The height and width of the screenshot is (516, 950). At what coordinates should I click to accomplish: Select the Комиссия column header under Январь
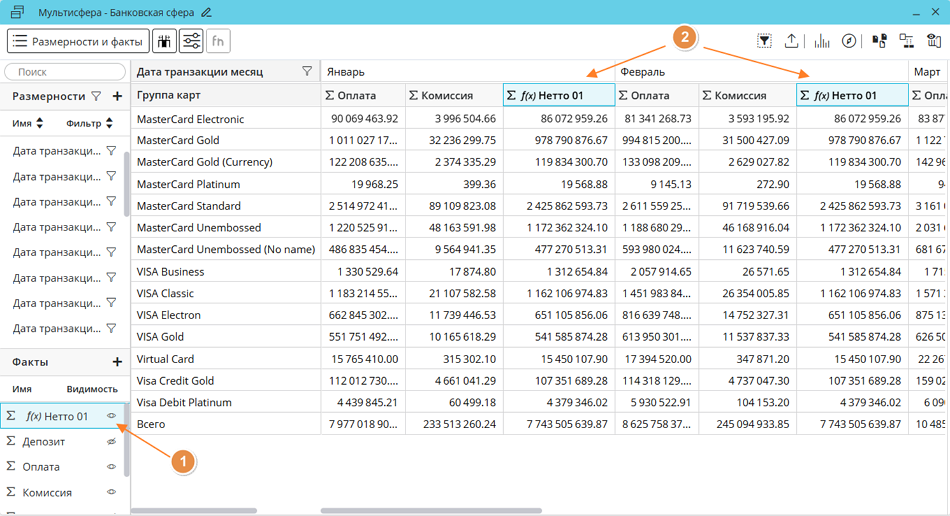(x=454, y=95)
